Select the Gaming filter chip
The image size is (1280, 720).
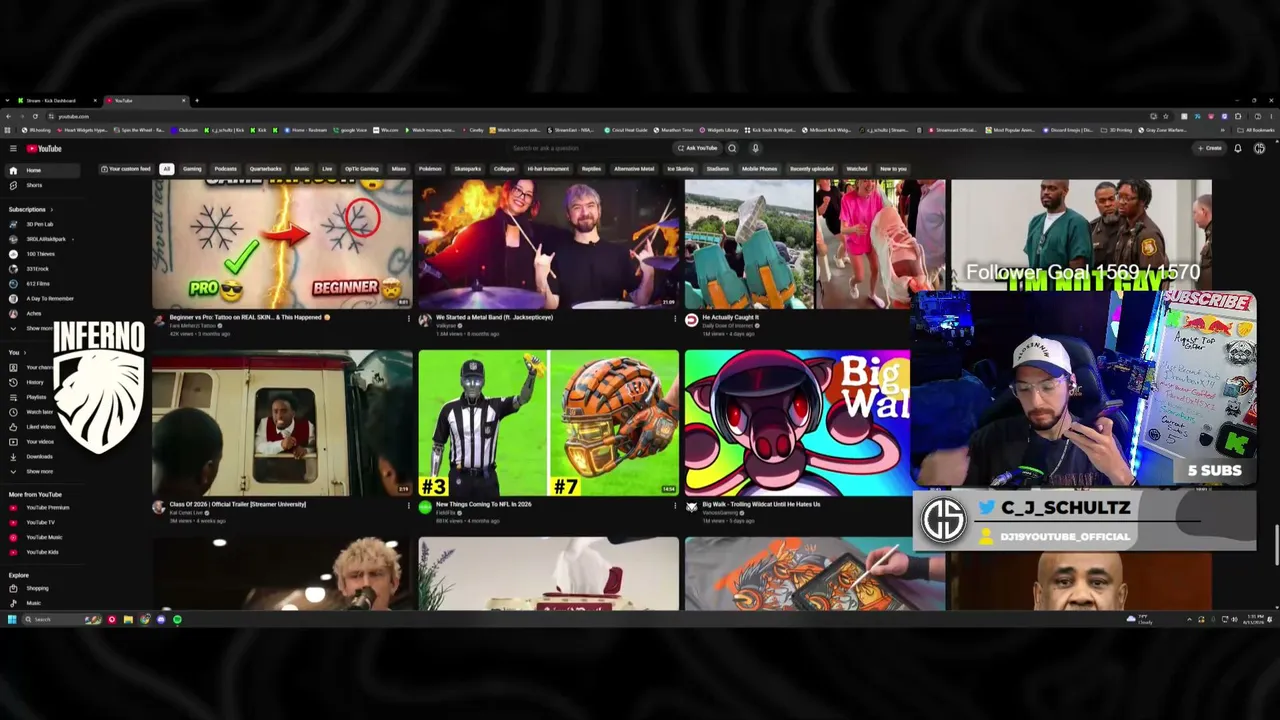(x=192, y=169)
